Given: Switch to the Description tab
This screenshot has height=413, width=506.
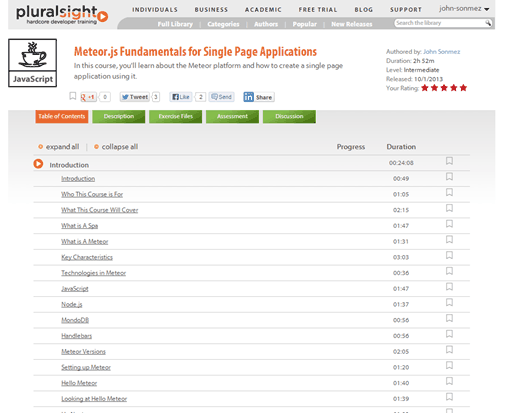Looking at the screenshot, I should (119, 116).
